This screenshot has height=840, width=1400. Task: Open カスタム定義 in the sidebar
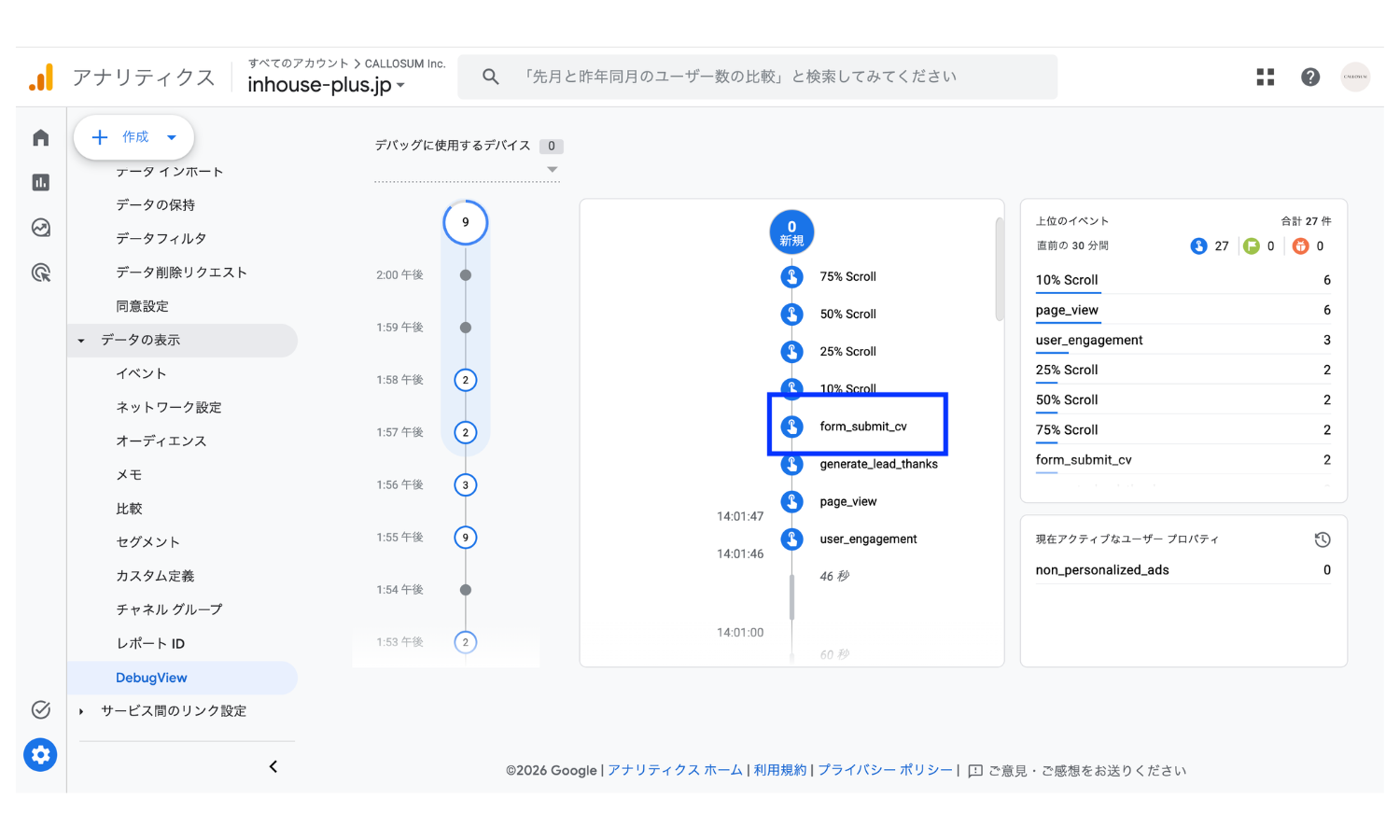(x=155, y=576)
